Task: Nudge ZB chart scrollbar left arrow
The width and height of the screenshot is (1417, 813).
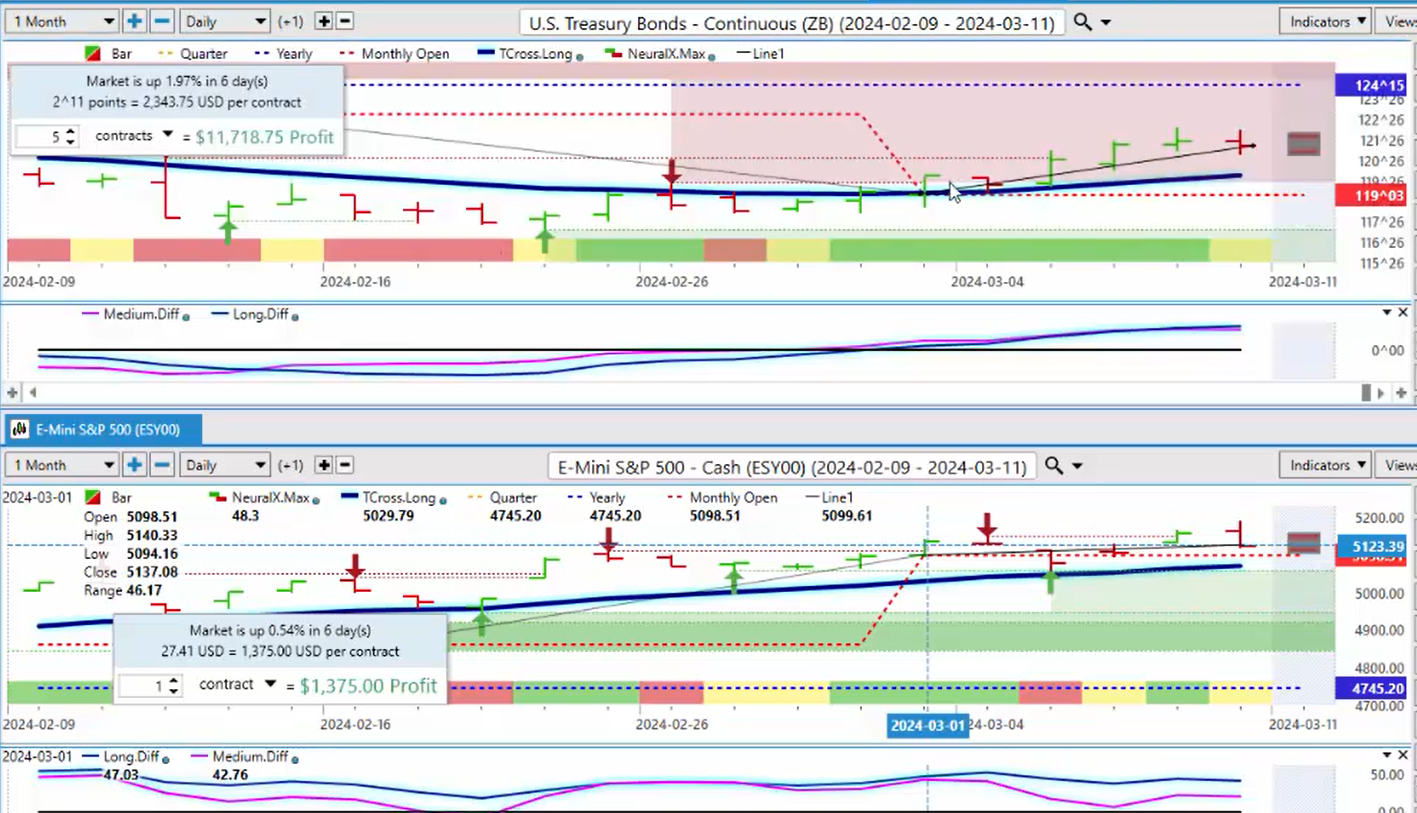Action: click(33, 393)
